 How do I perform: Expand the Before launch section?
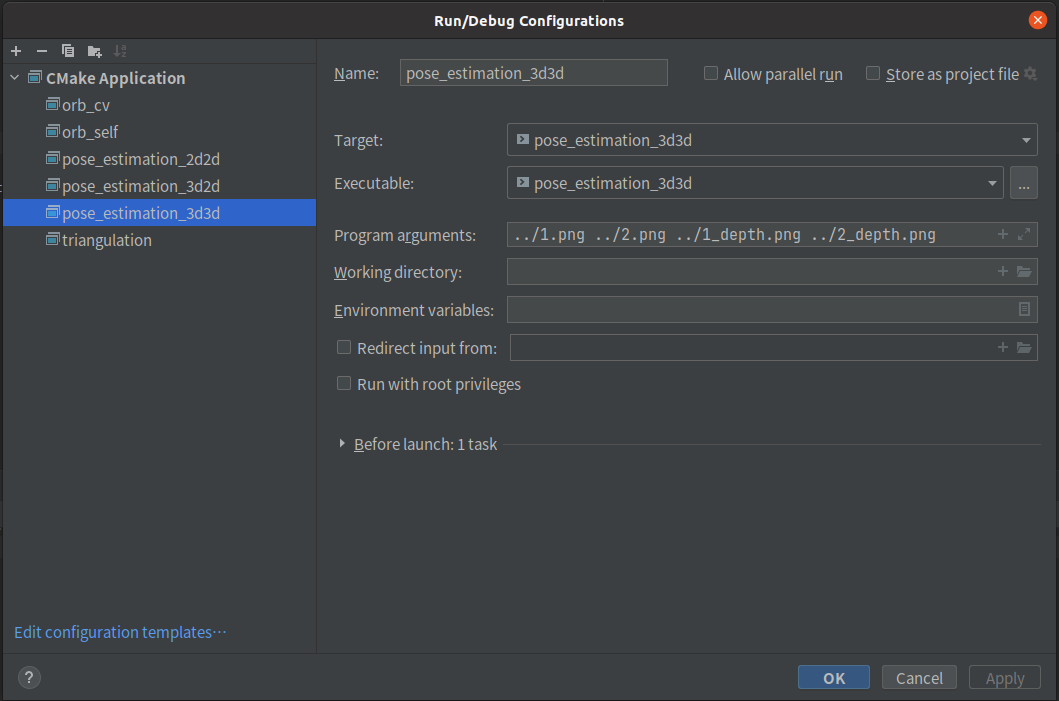click(342, 444)
